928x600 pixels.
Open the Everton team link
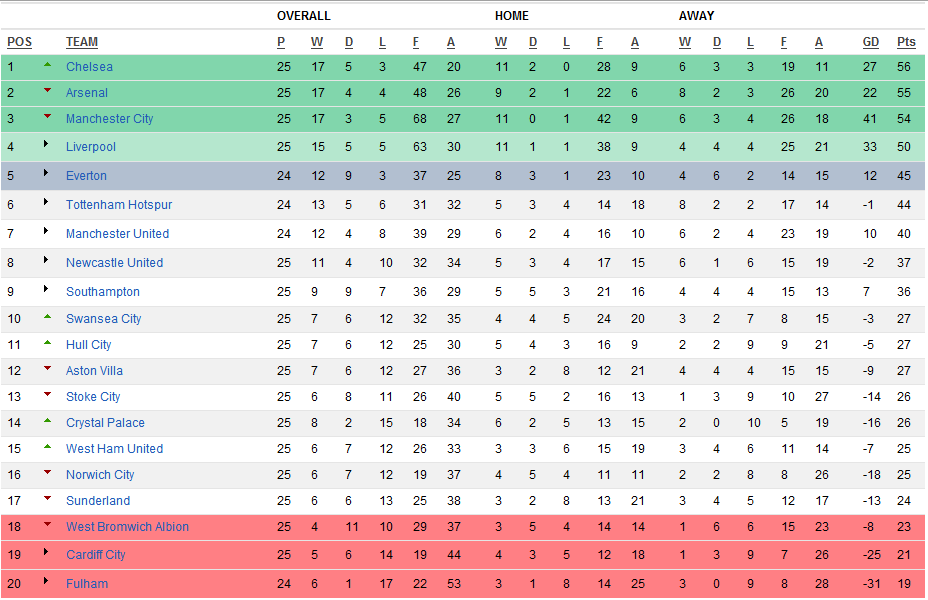pyautogui.click(x=86, y=176)
